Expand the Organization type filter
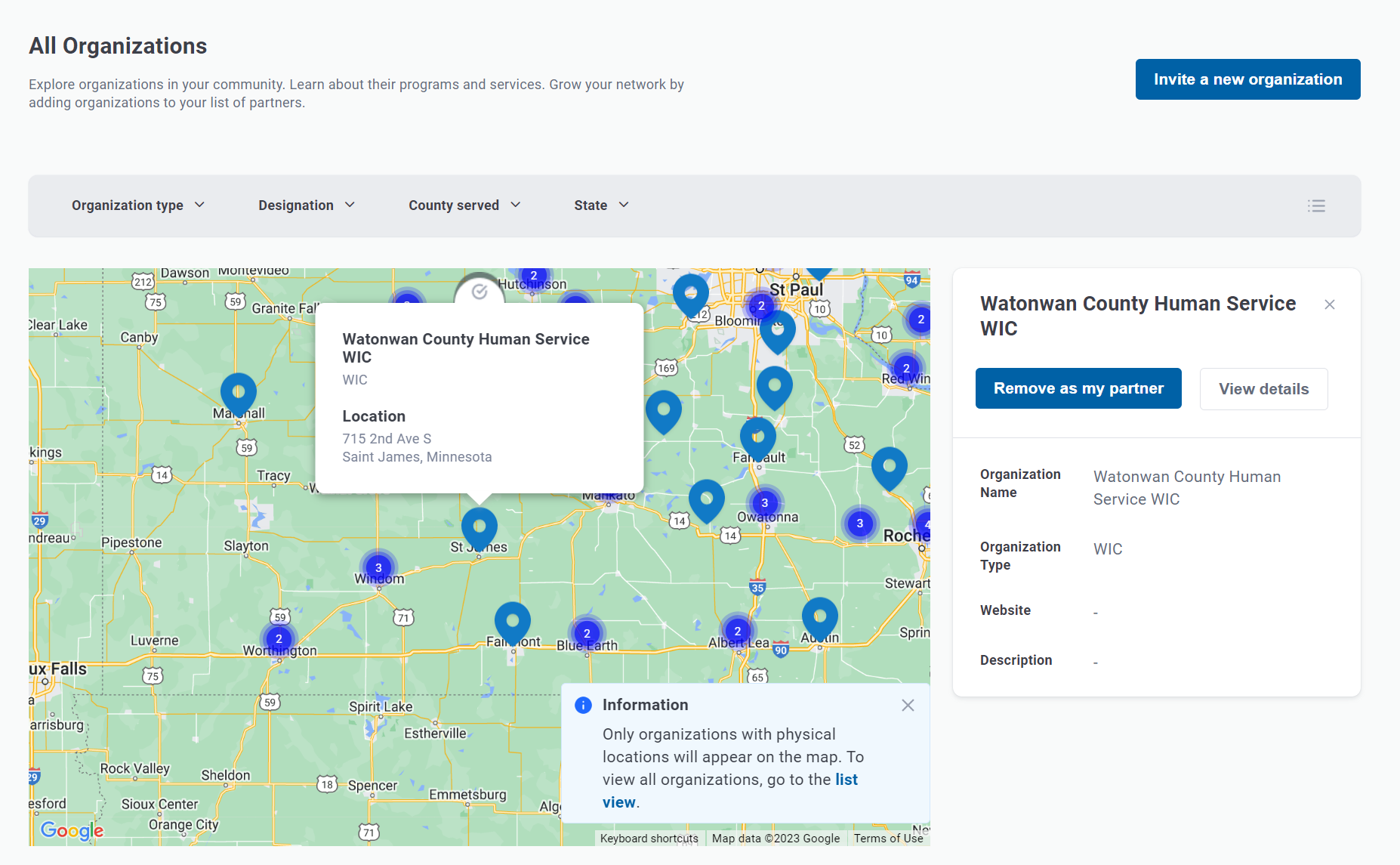 137,205
